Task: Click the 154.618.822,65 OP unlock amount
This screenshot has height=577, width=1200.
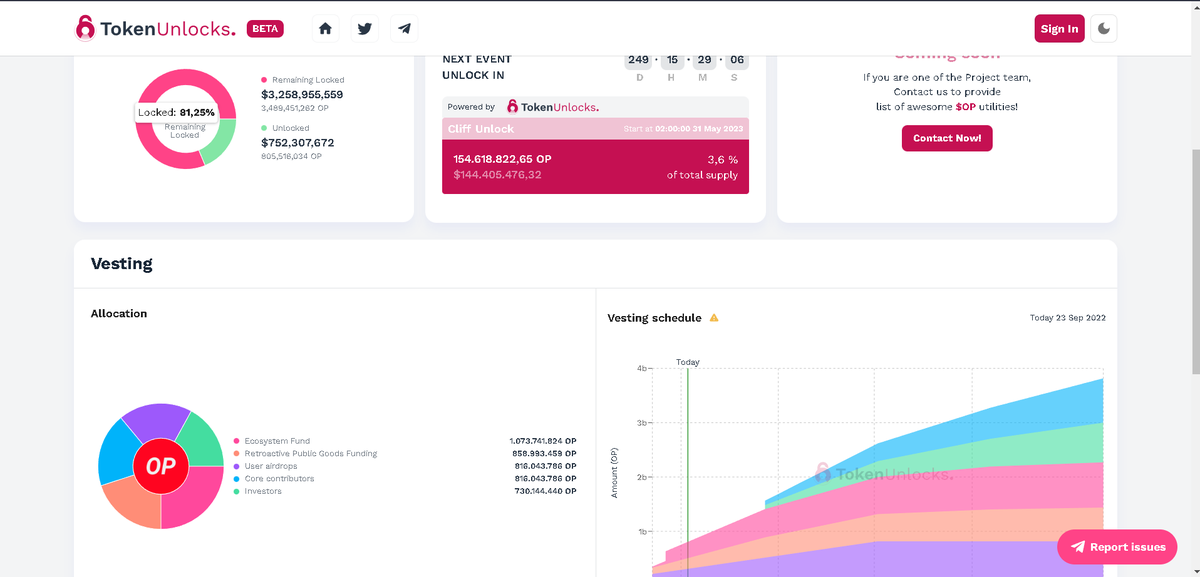Action: [x=502, y=159]
